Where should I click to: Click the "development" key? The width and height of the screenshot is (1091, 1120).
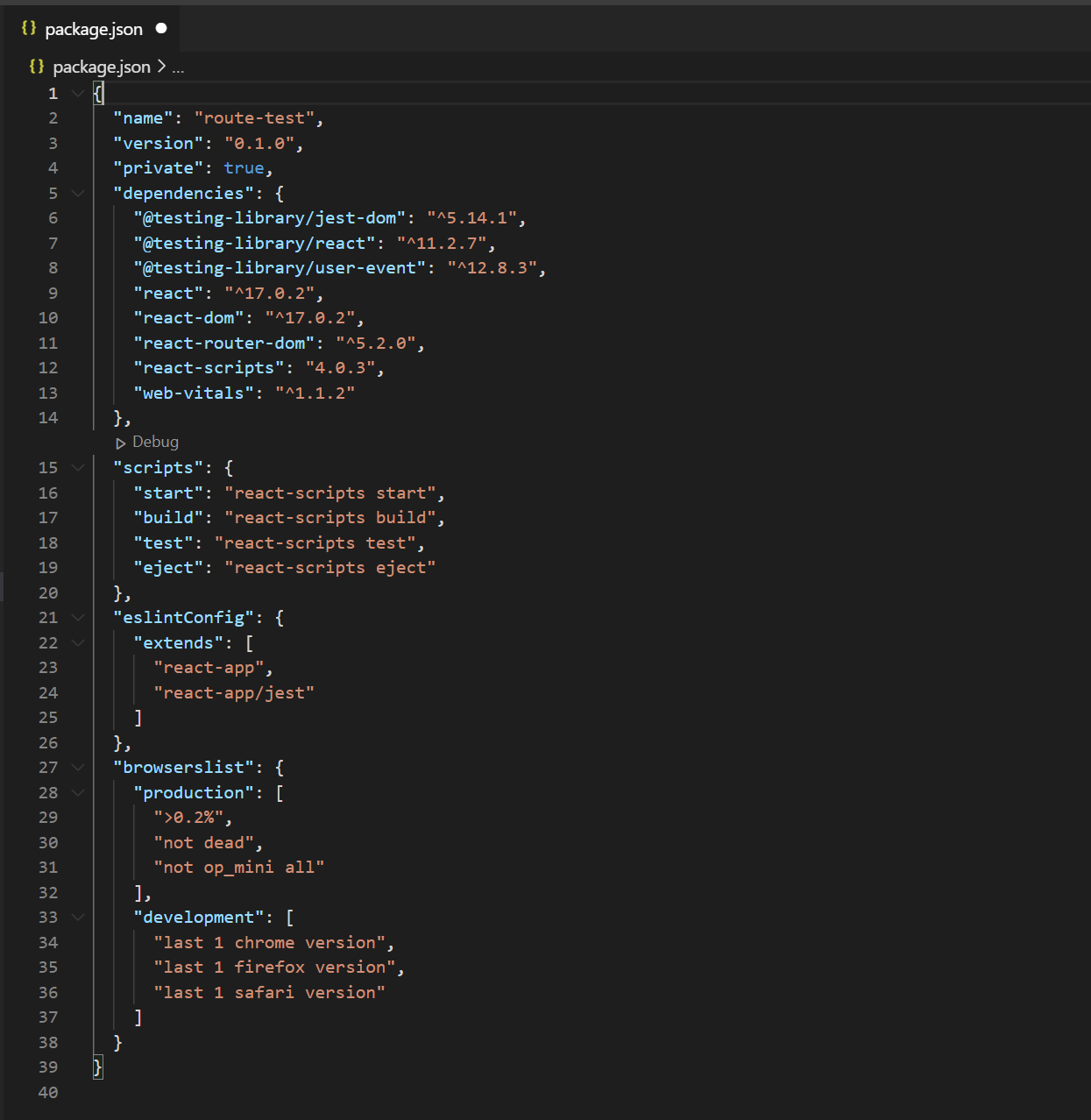point(198,918)
